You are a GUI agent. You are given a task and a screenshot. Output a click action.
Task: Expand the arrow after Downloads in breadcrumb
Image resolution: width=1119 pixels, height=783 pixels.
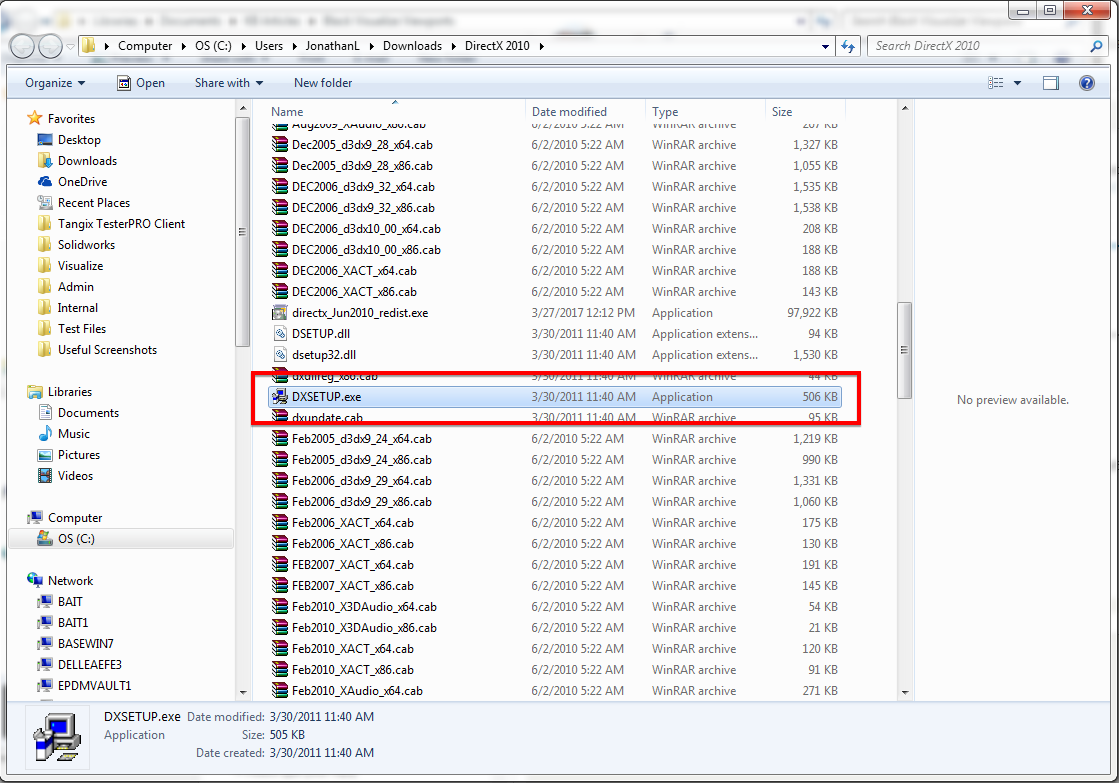click(454, 46)
